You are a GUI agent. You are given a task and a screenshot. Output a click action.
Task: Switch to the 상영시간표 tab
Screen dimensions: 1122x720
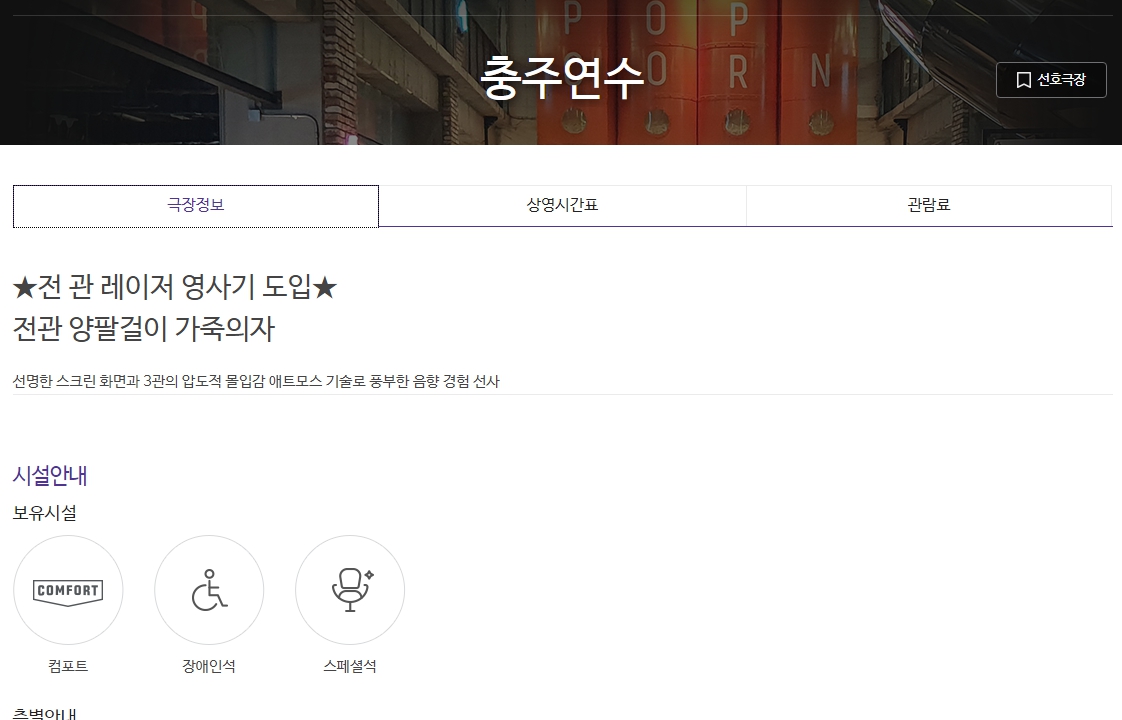coord(562,206)
